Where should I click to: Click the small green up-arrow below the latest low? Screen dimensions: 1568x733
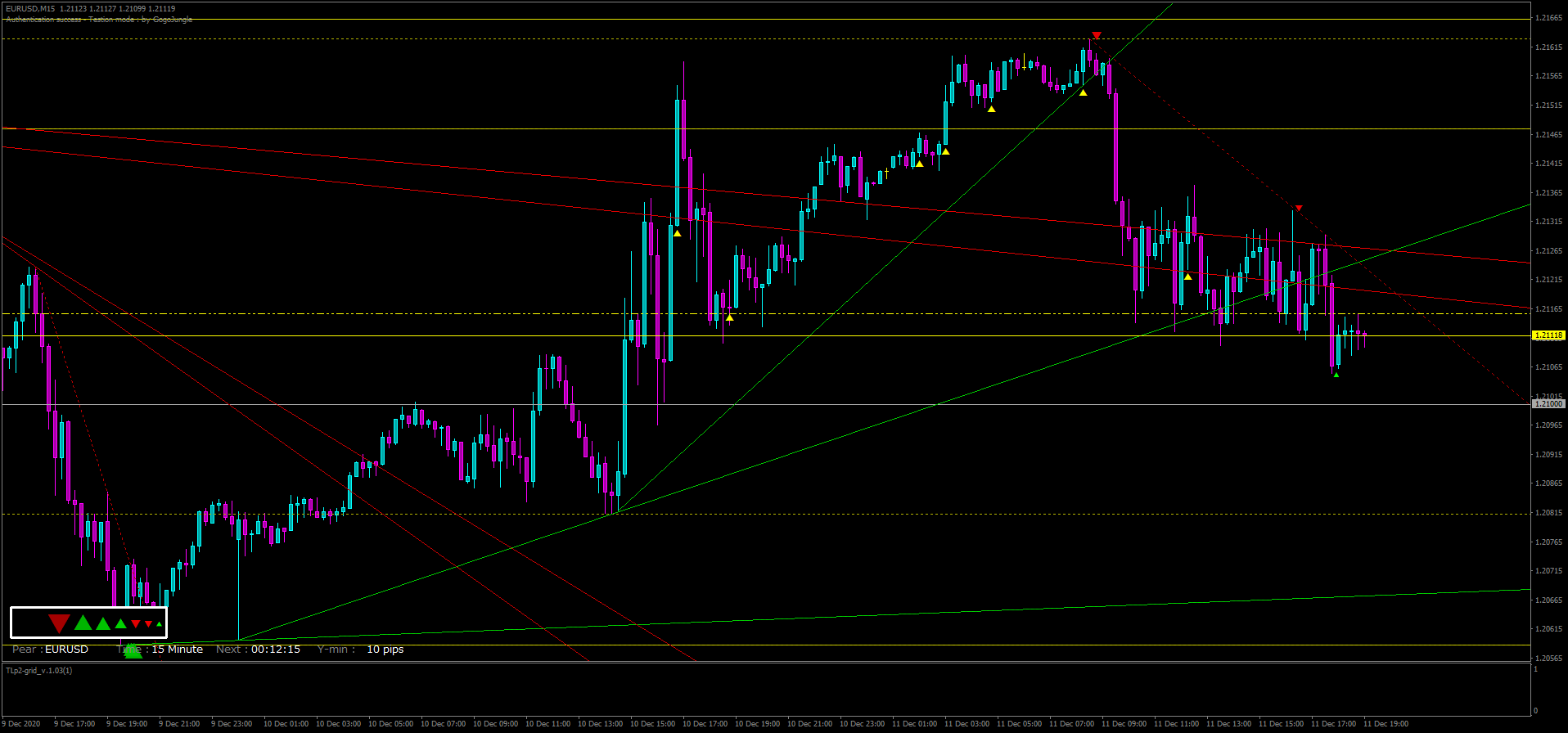coord(1336,375)
